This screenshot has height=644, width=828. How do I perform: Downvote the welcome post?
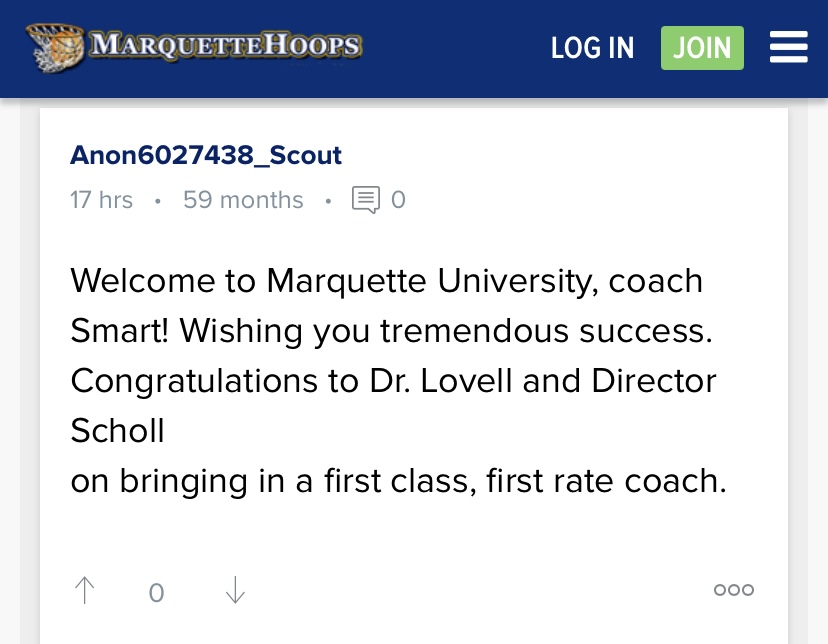235,591
